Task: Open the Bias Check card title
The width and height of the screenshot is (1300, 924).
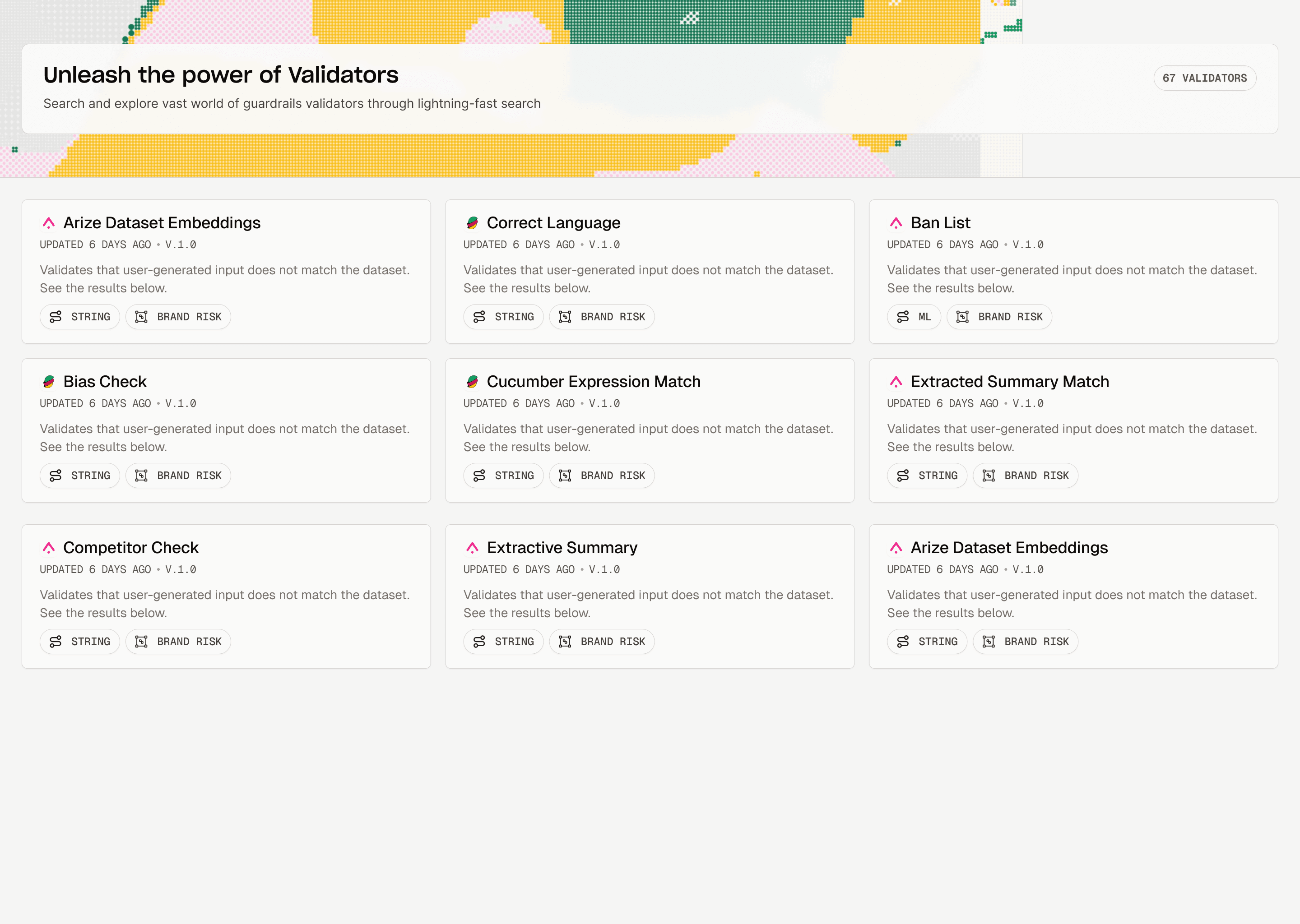Action: 105,382
